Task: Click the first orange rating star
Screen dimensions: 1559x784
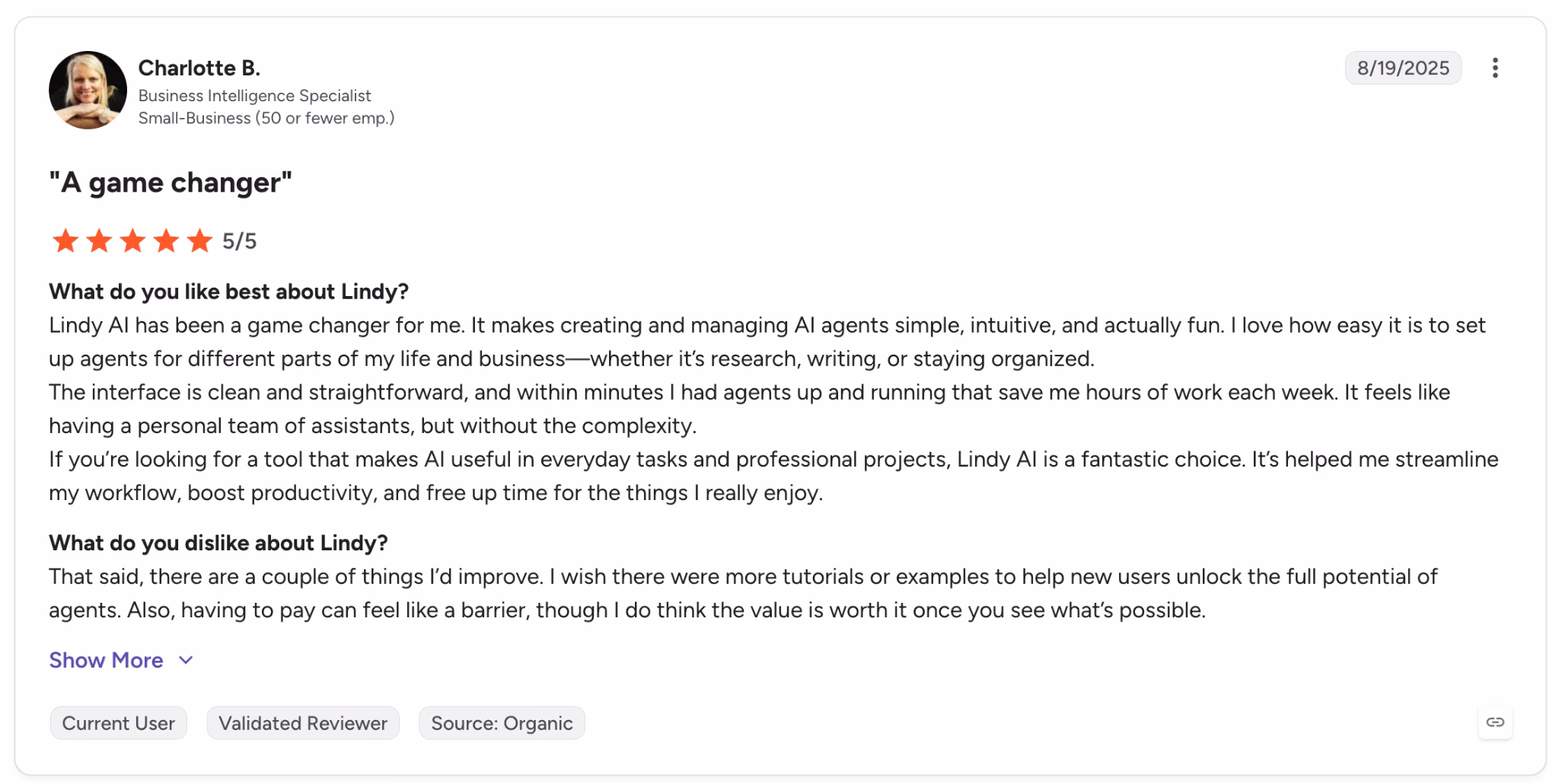Action: tap(65, 241)
